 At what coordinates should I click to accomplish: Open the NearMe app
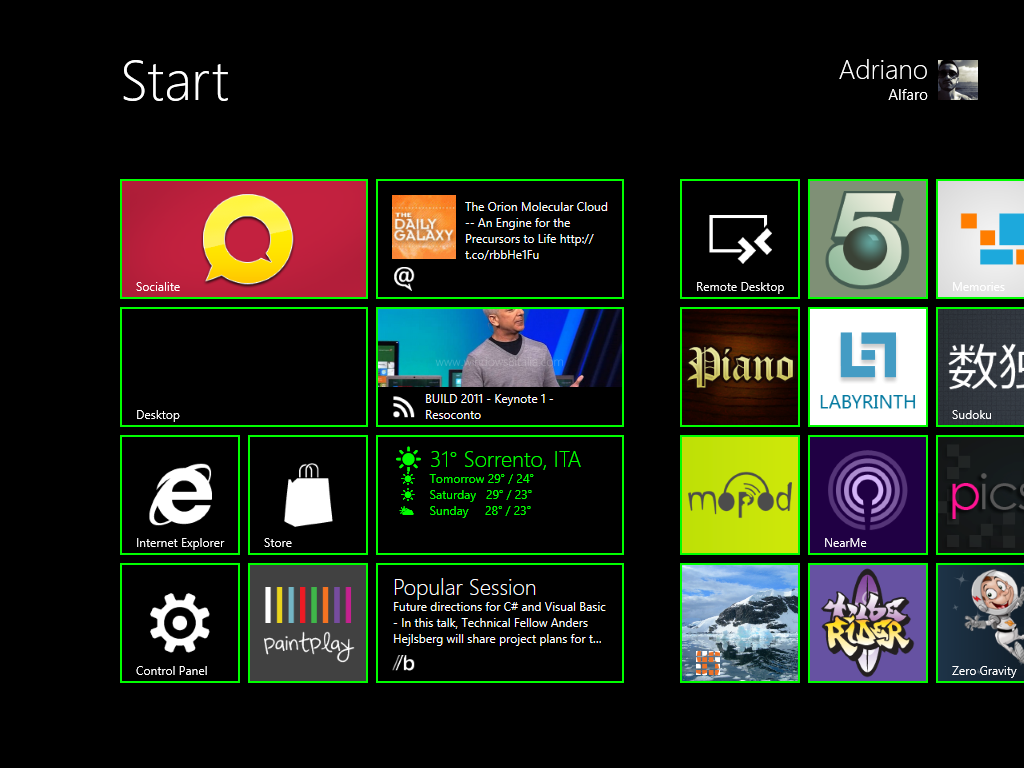[x=867, y=495]
